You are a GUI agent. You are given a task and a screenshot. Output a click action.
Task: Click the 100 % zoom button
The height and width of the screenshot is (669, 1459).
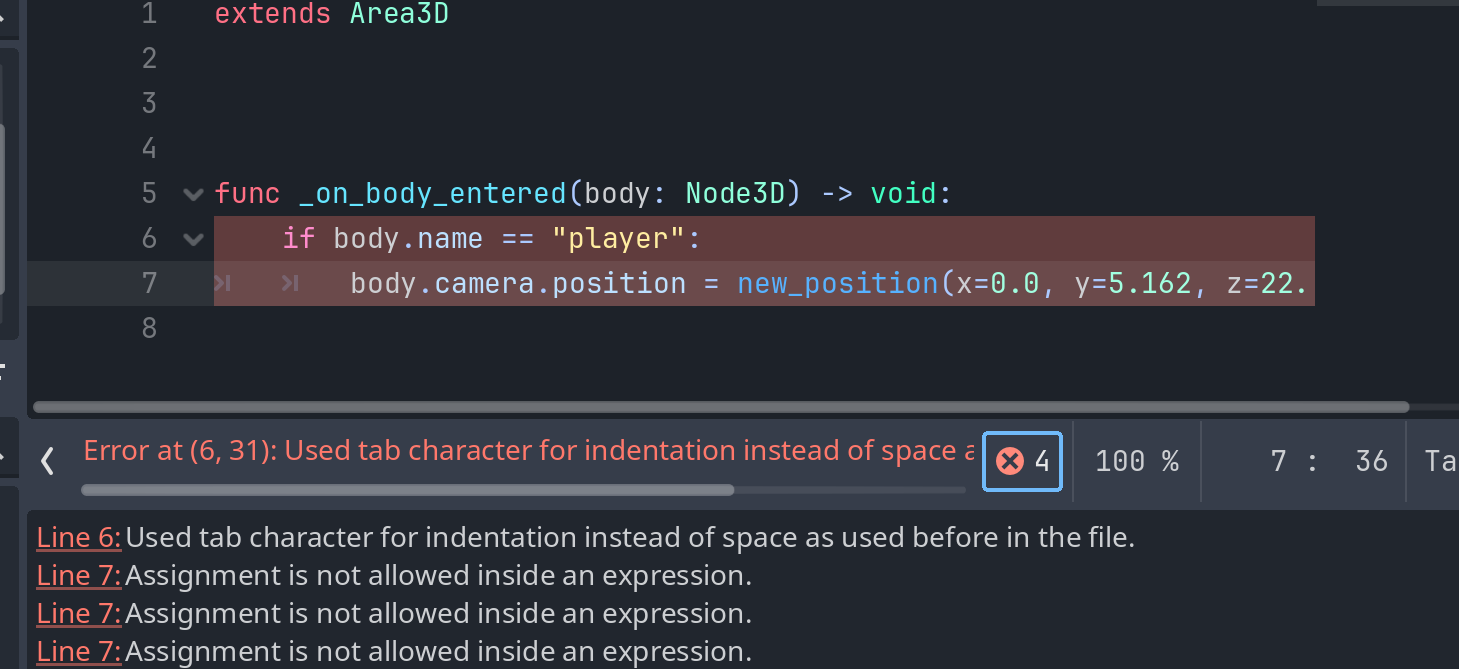(x=1137, y=461)
